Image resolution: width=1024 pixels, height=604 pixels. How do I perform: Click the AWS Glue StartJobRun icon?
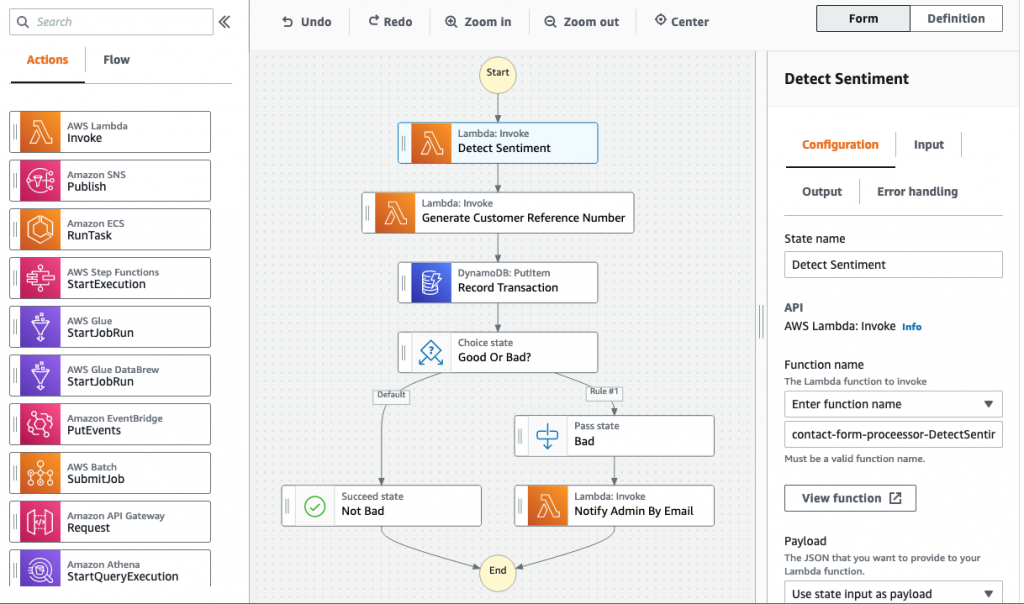(x=40, y=327)
